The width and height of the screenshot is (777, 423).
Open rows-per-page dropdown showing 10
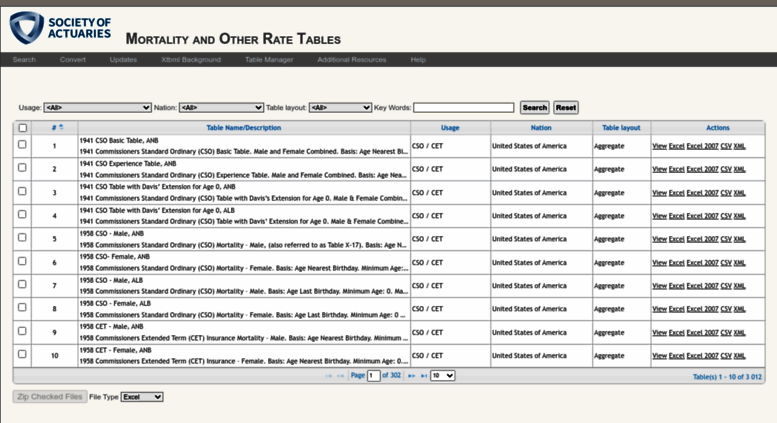[x=443, y=375]
